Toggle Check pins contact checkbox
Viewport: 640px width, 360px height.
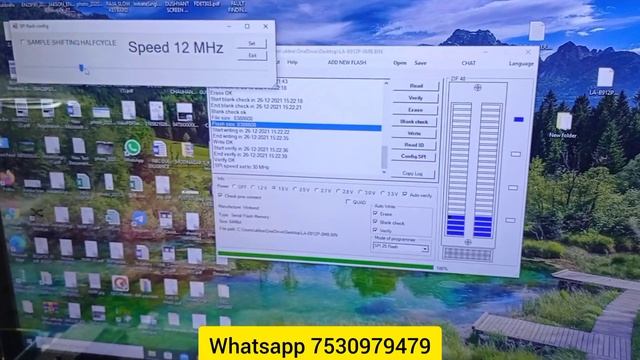[220, 196]
